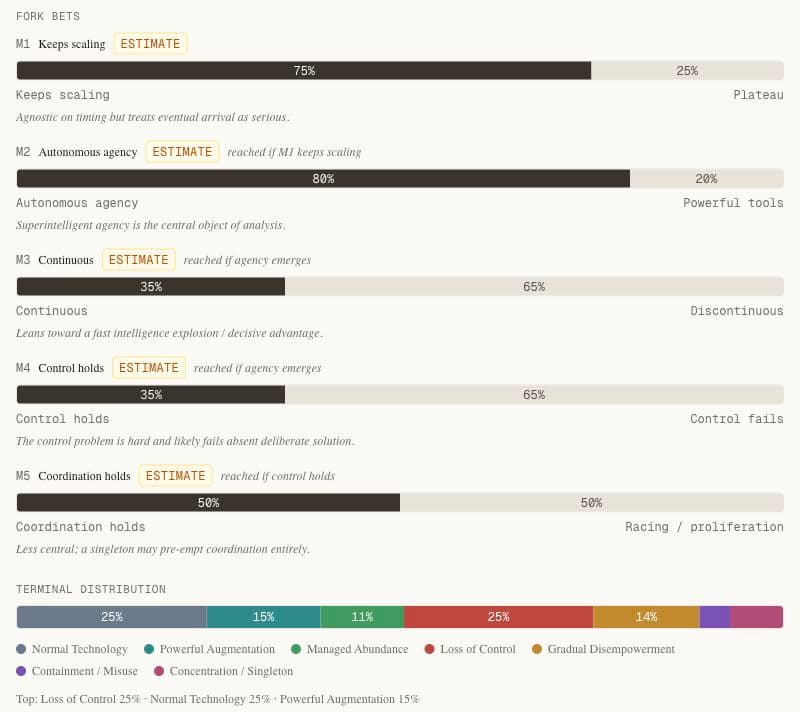Click the teal 15% Powerful Augmentation segment
This screenshot has height=712, width=800.
[263, 617]
